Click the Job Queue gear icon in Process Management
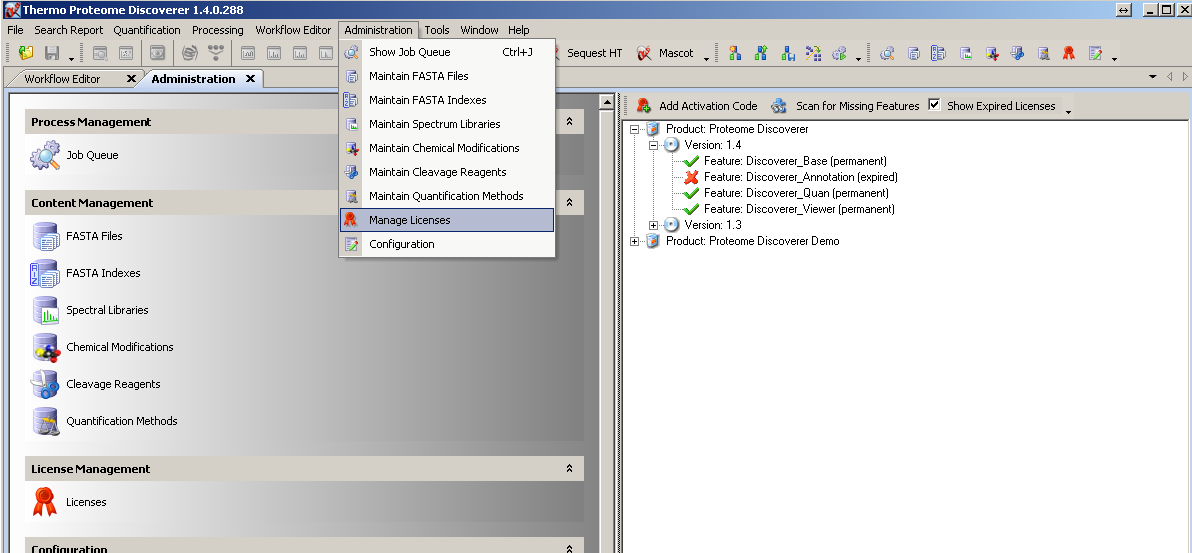Image resolution: width=1192 pixels, height=553 pixels. [x=45, y=155]
